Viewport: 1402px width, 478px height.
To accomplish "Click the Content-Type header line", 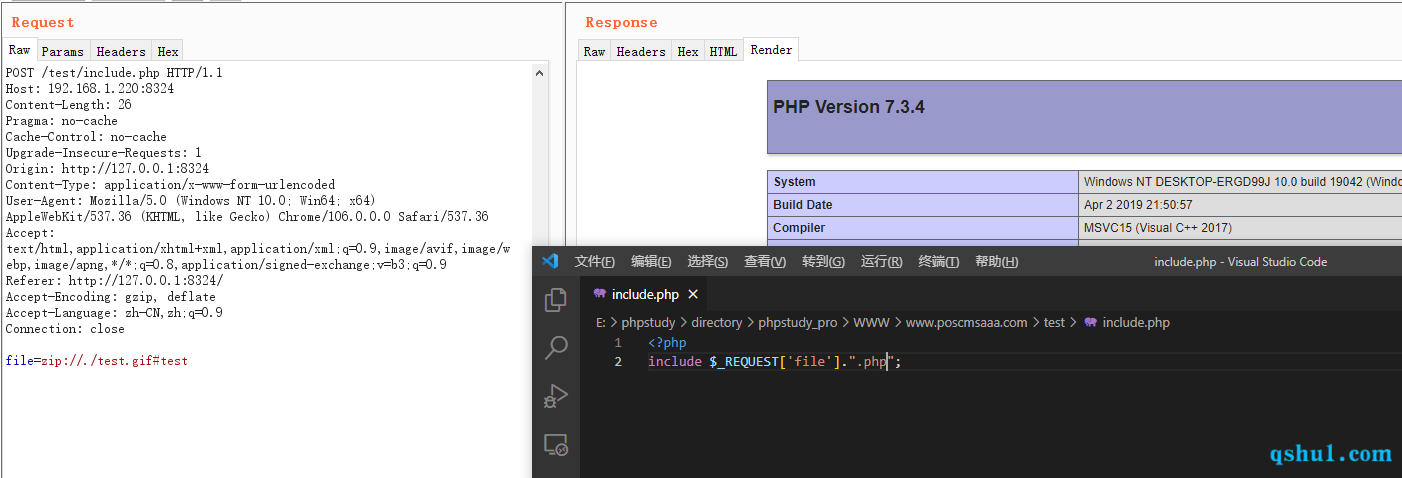I will click(x=170, y=184).
